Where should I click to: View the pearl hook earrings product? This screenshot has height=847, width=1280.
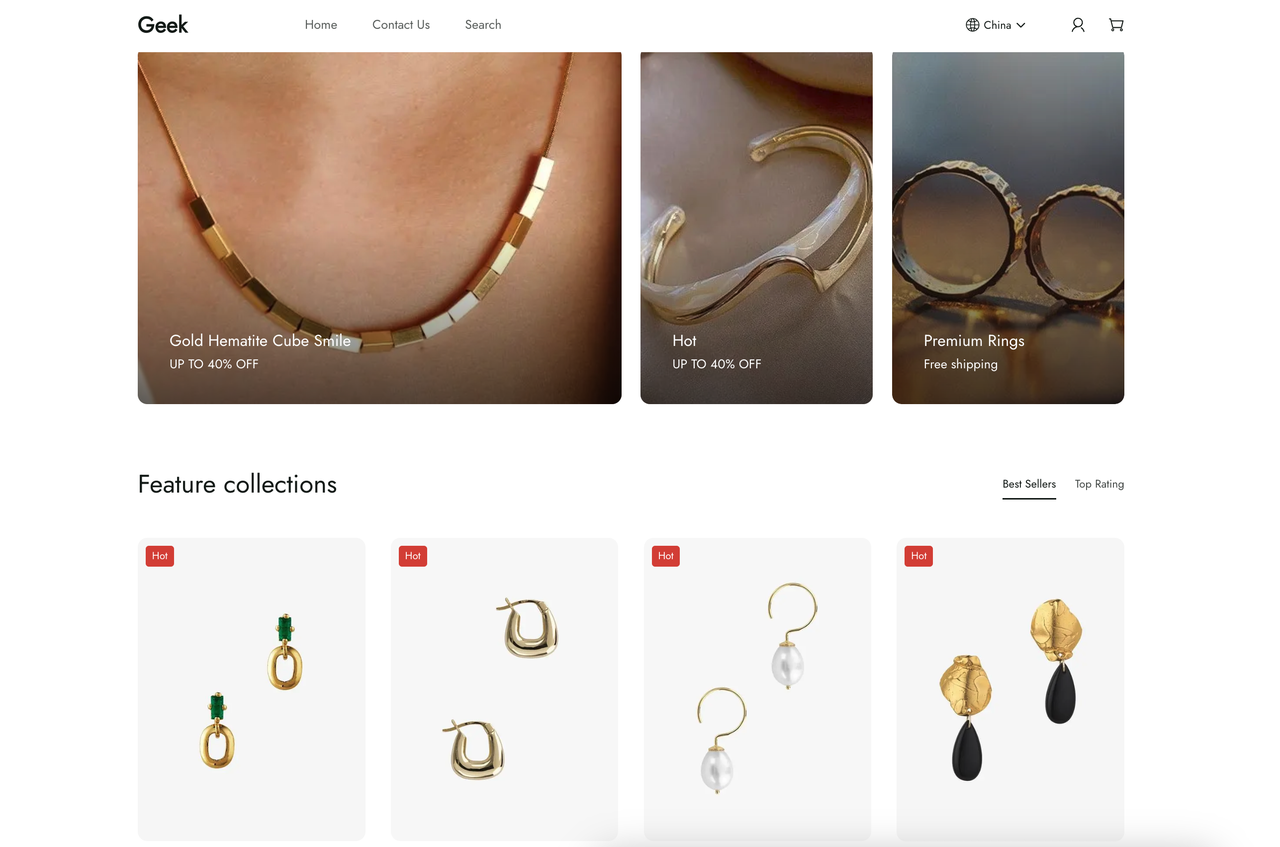[x=757, y=690]
